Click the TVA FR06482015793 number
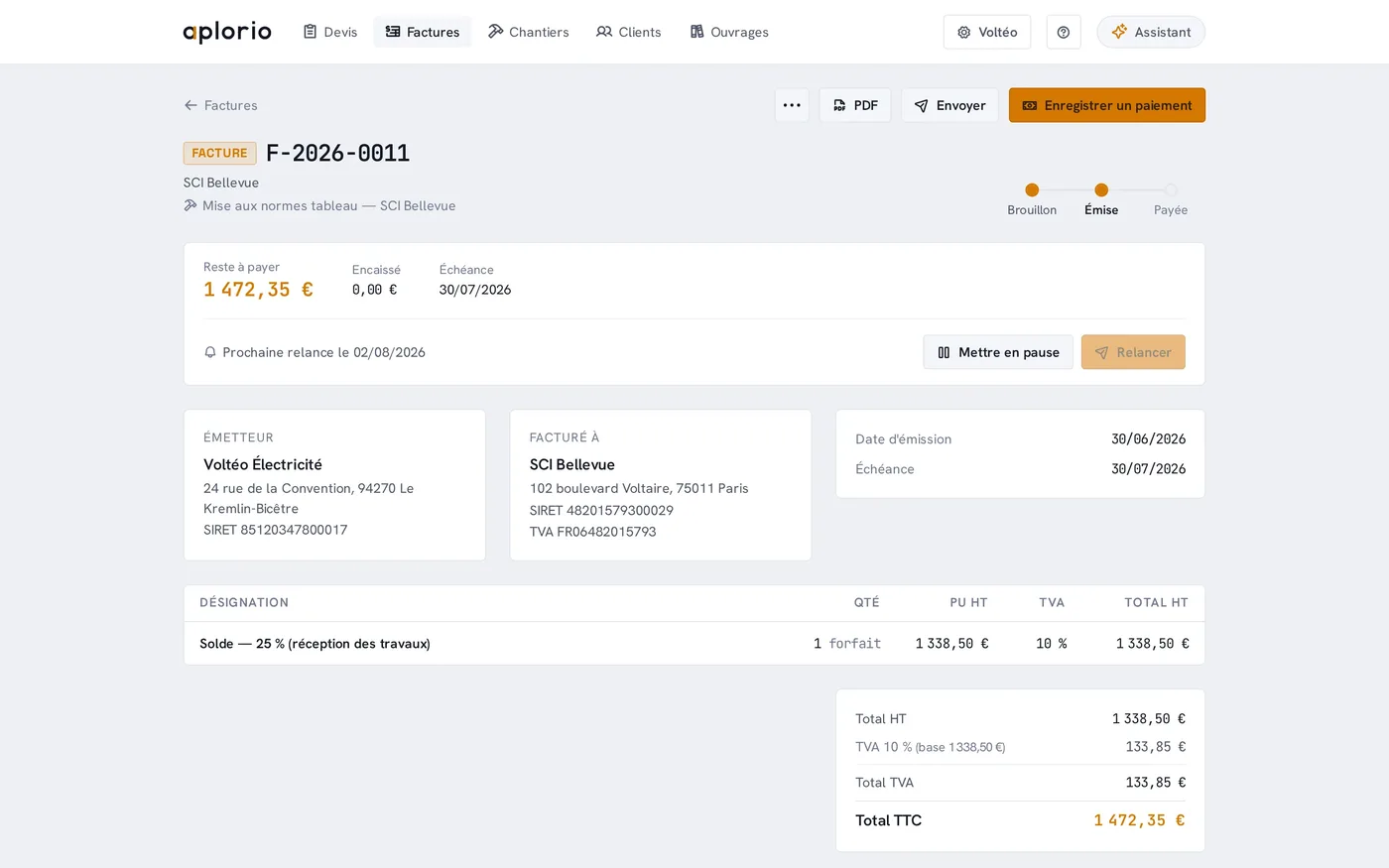This screenshot has width=1389, height=868. 593,532
